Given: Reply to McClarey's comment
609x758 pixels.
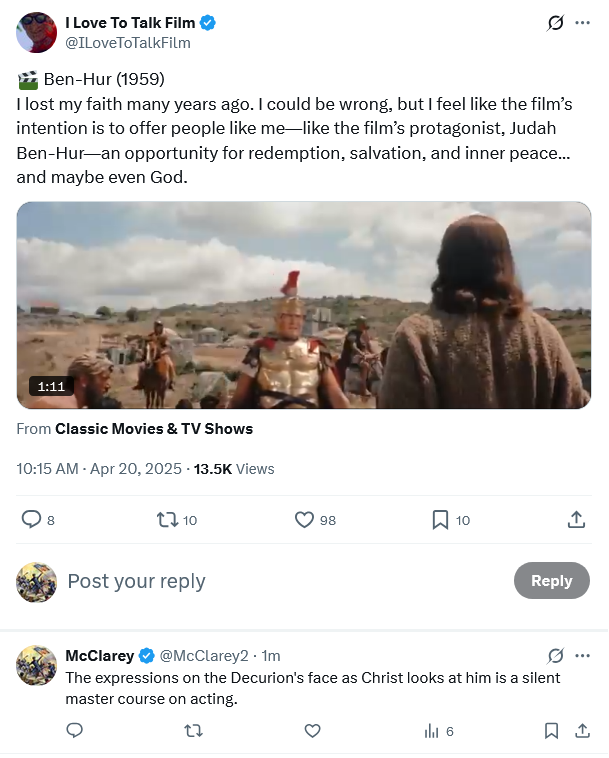Looking at the screenshot, I should (x=74, y=731).
